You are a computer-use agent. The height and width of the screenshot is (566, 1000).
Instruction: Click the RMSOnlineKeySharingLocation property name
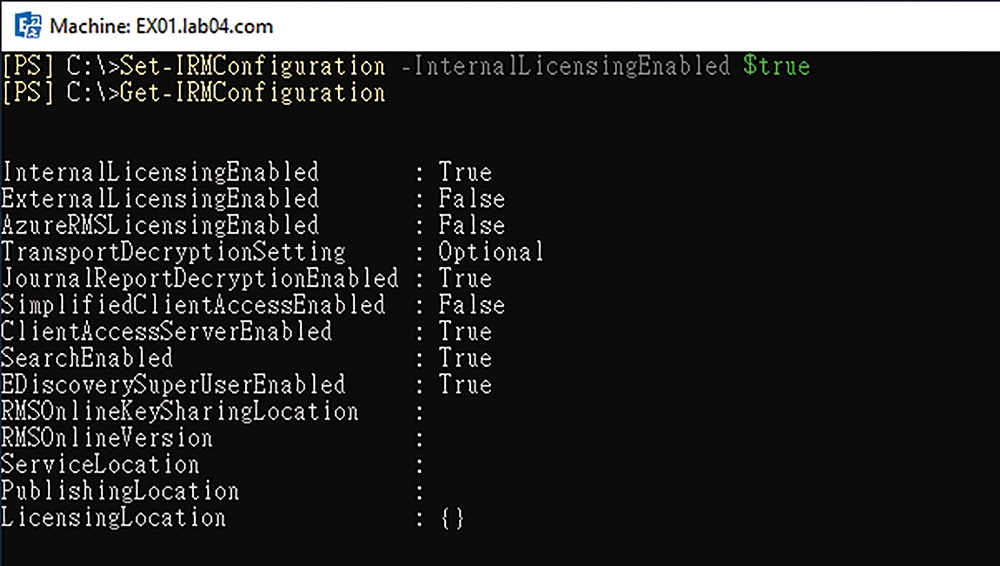[180, 412]
